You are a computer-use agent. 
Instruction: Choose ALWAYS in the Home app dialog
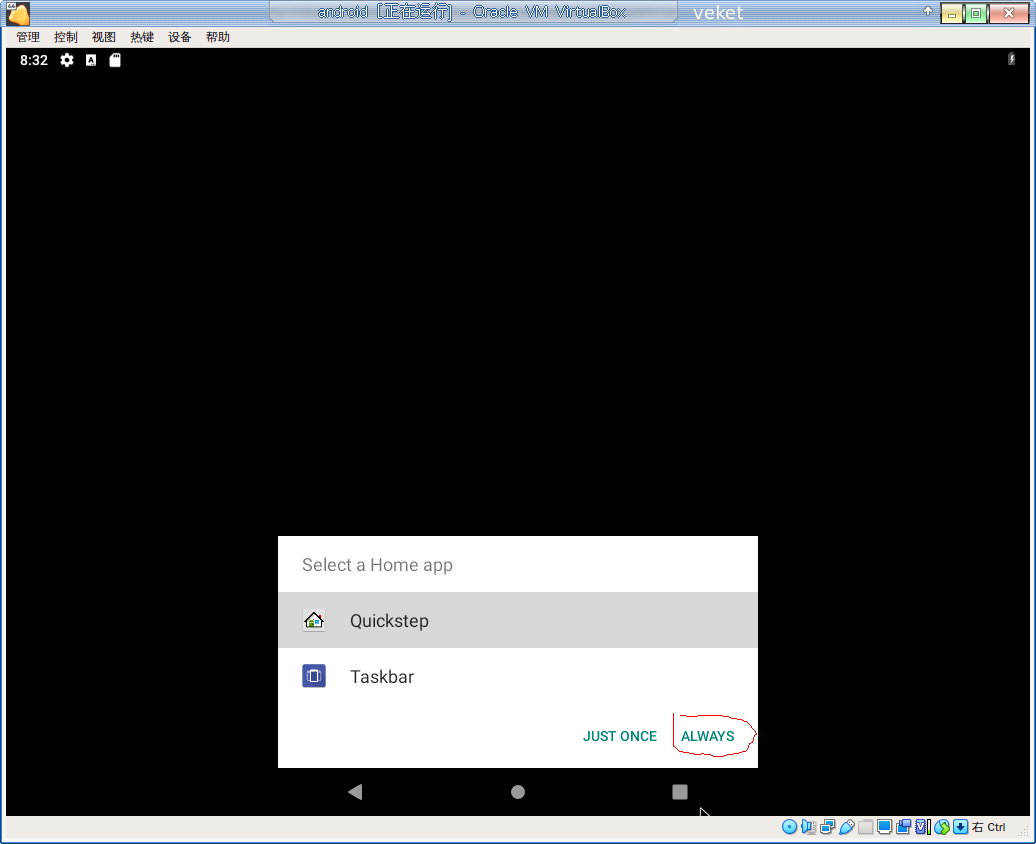[x=708, y=736]
